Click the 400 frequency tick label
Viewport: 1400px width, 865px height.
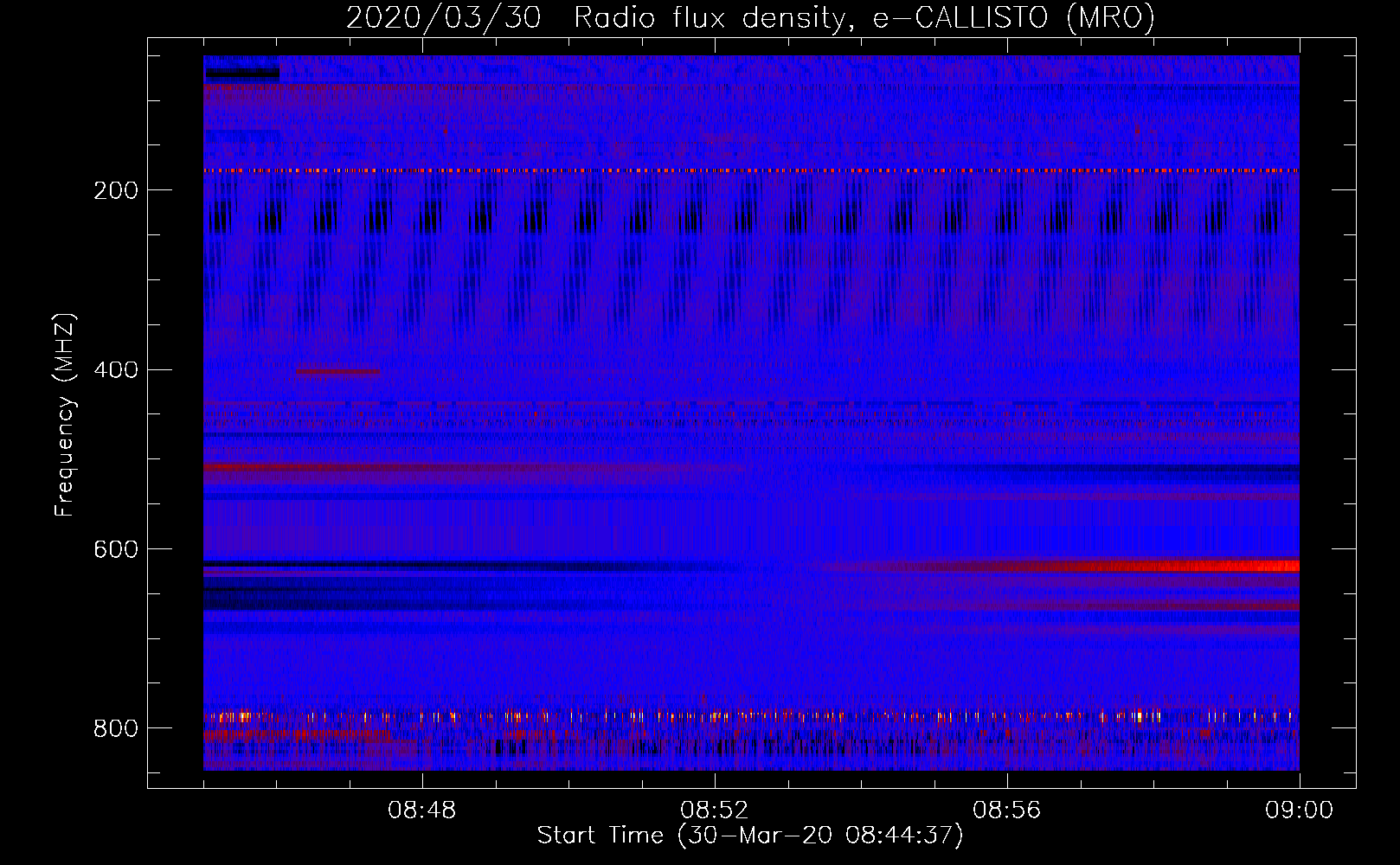coord(116,370)
